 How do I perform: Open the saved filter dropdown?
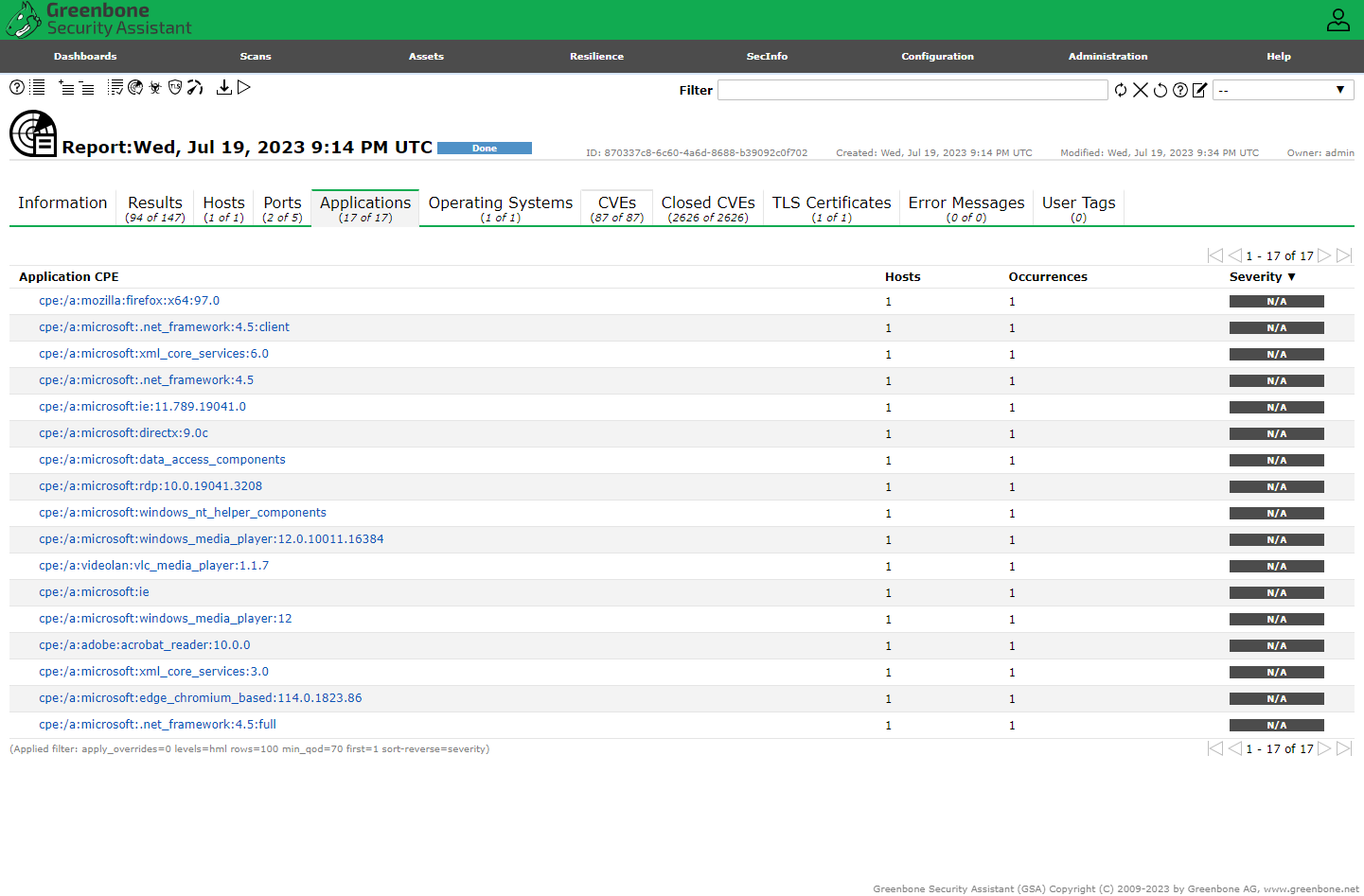click(x=1283, y=90)
